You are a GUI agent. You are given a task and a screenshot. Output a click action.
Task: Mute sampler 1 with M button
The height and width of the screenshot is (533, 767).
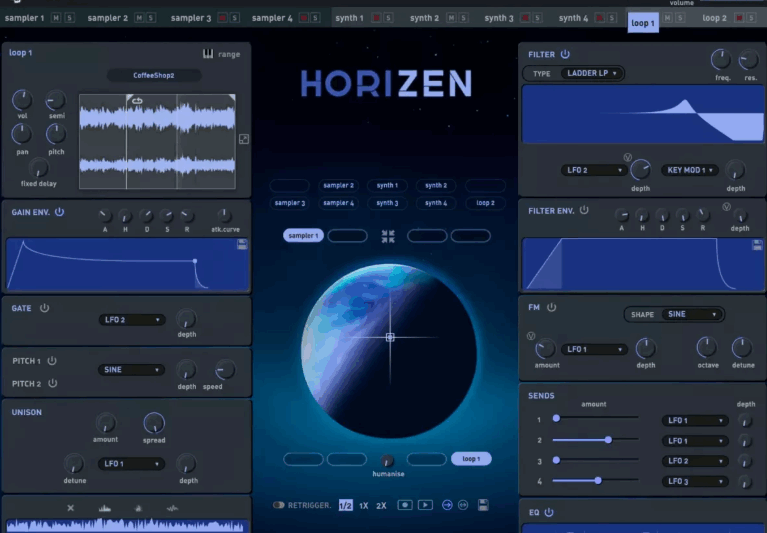[x=56, y=18]
